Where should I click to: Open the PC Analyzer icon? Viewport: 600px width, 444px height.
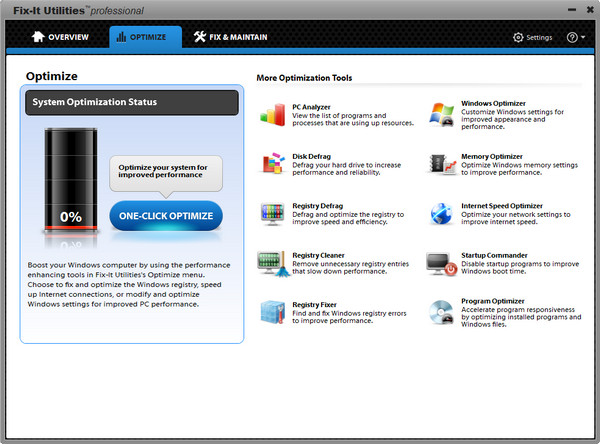273,114
